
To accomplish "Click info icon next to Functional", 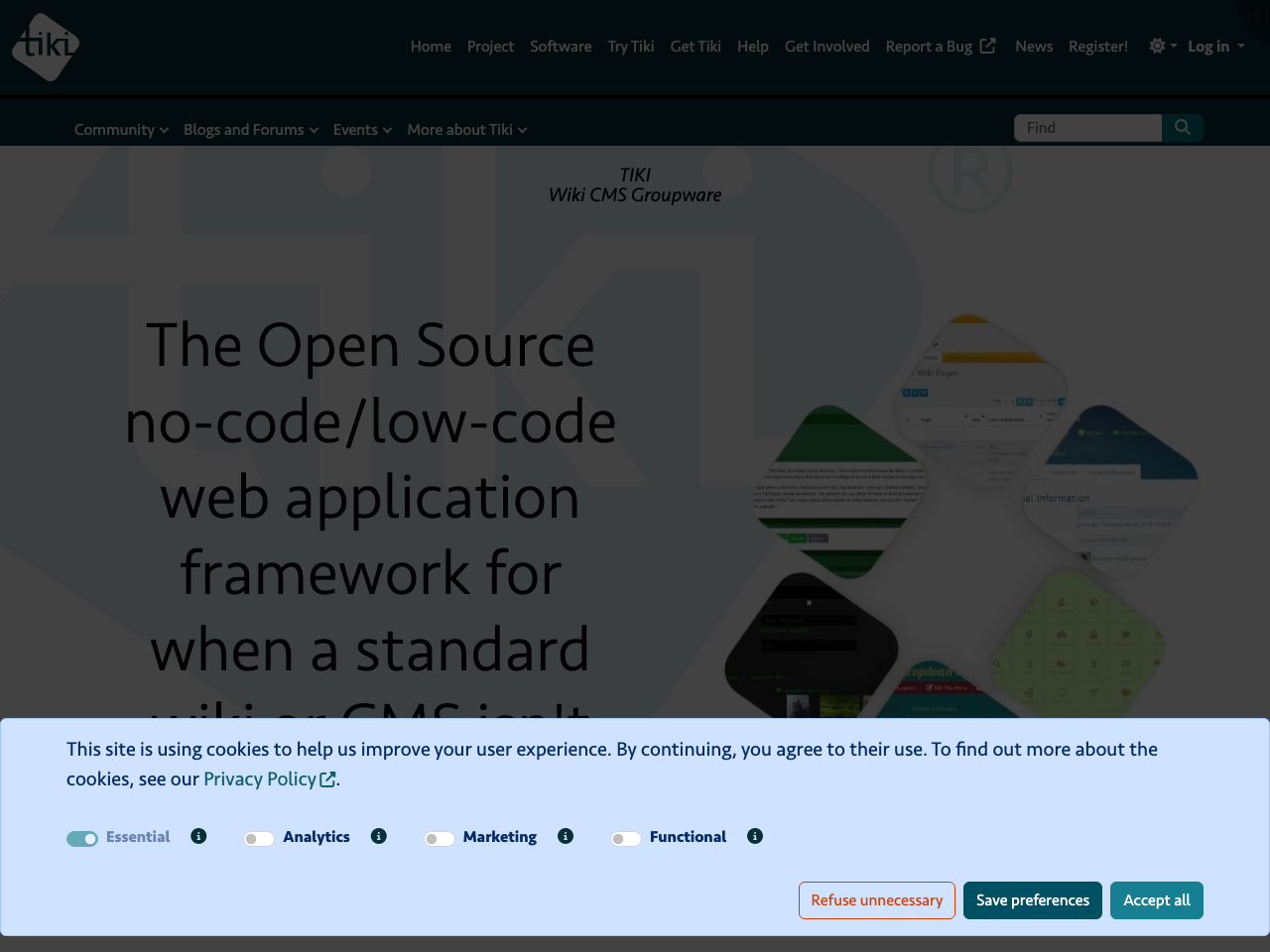I will [x=755, y=837].
